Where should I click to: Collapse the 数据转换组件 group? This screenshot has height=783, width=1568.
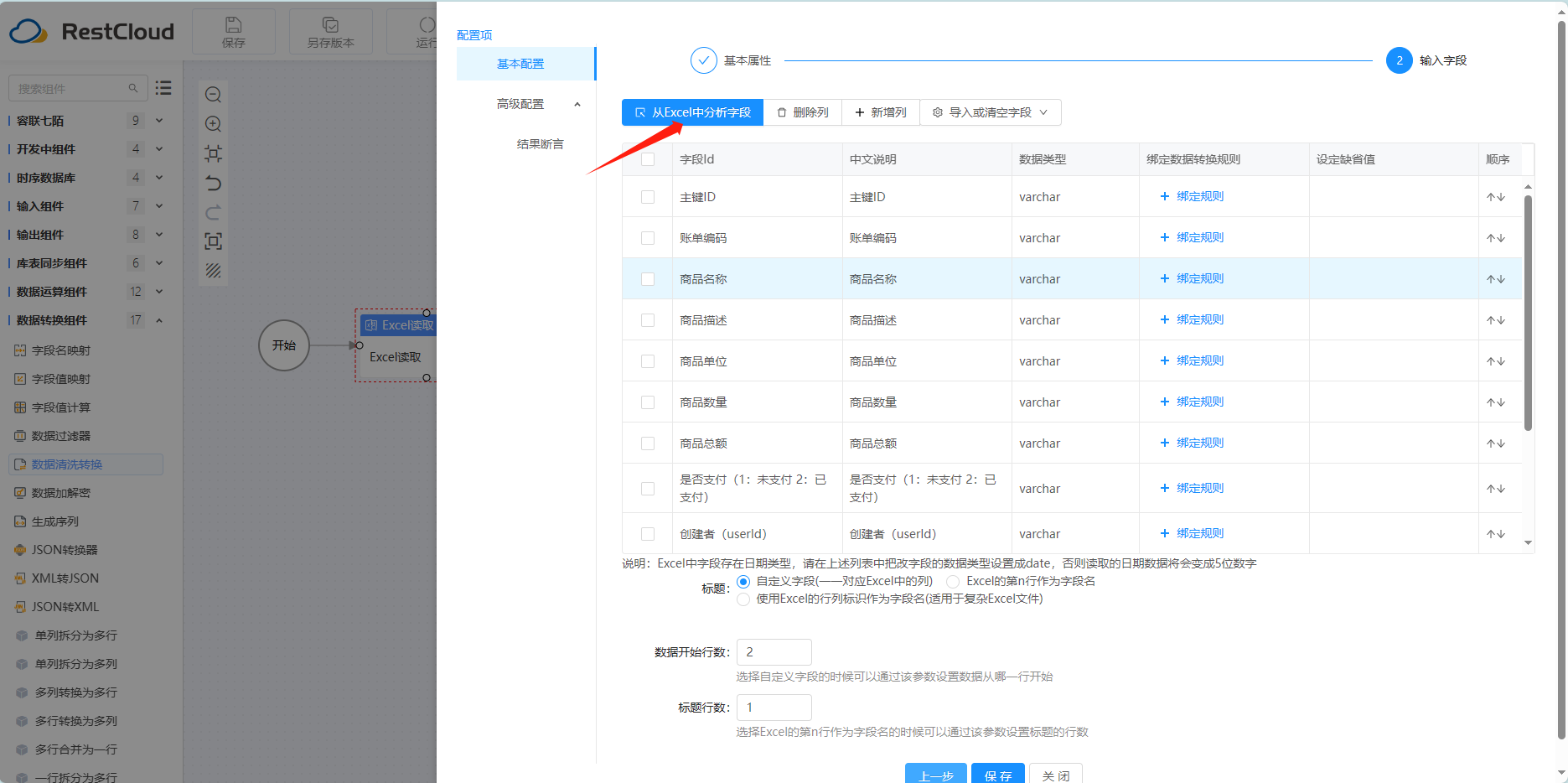(159, 320)
